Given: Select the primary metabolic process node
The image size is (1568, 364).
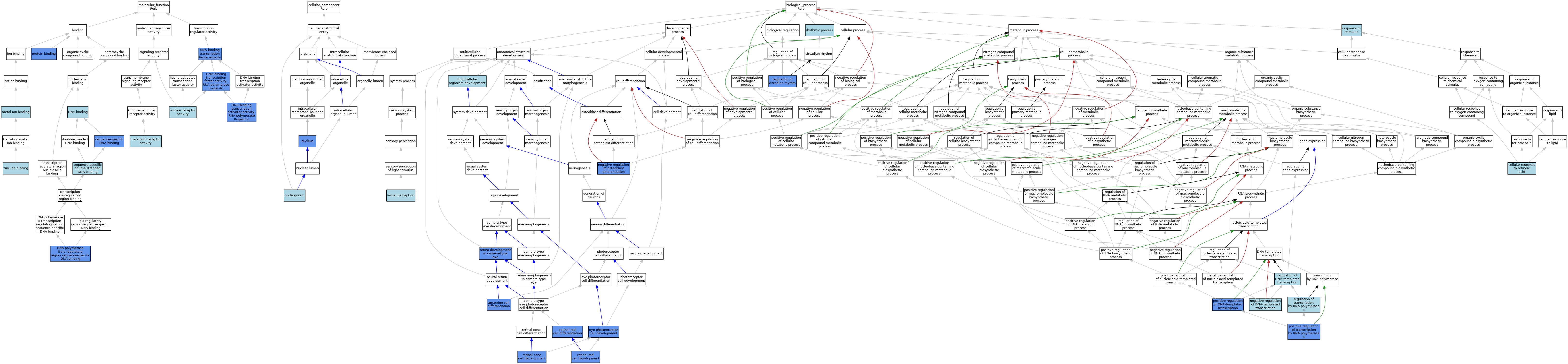Looking at the screenshot, I should coord(1049,81).
